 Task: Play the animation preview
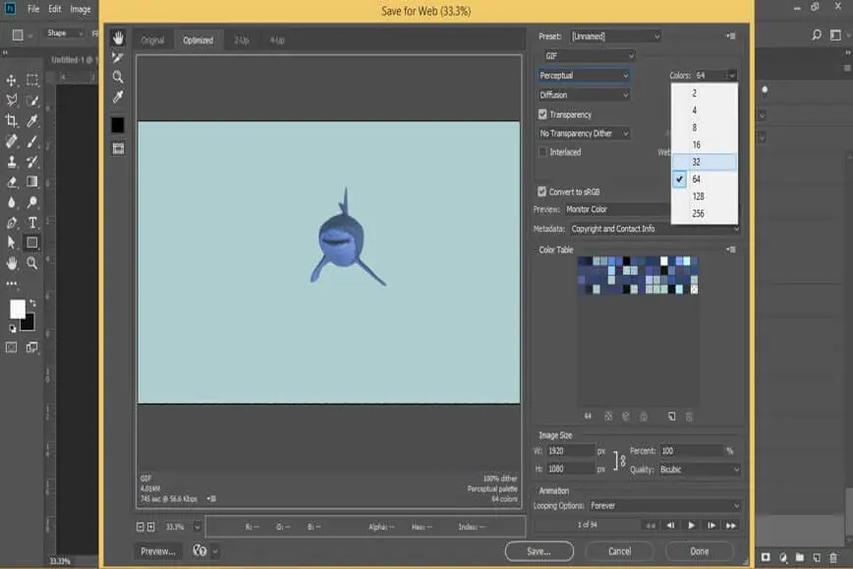pyautogui.click(x=691, y=525)
